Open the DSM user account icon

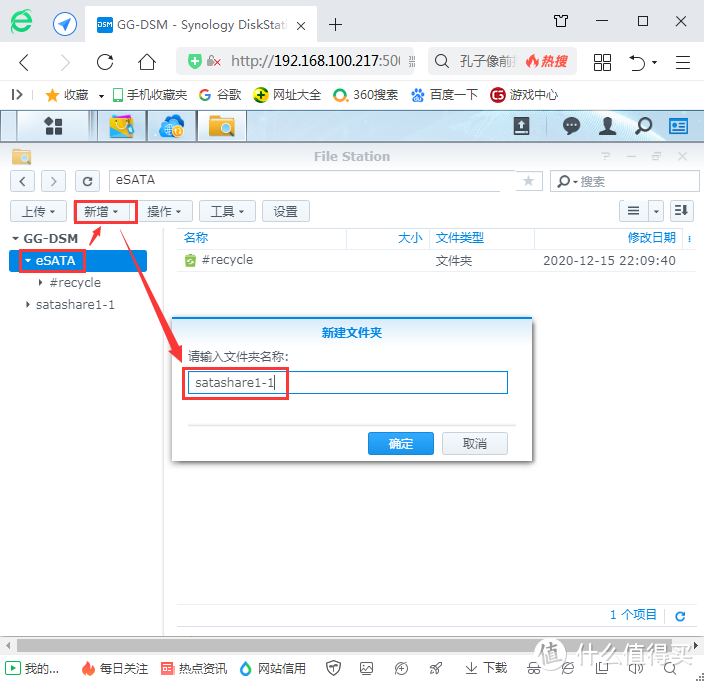607,126
